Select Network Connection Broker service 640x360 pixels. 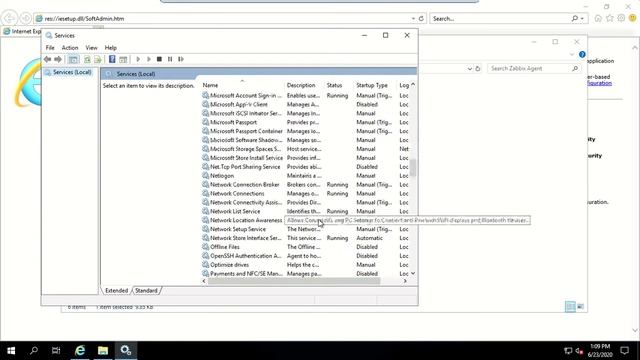point(305,184)
